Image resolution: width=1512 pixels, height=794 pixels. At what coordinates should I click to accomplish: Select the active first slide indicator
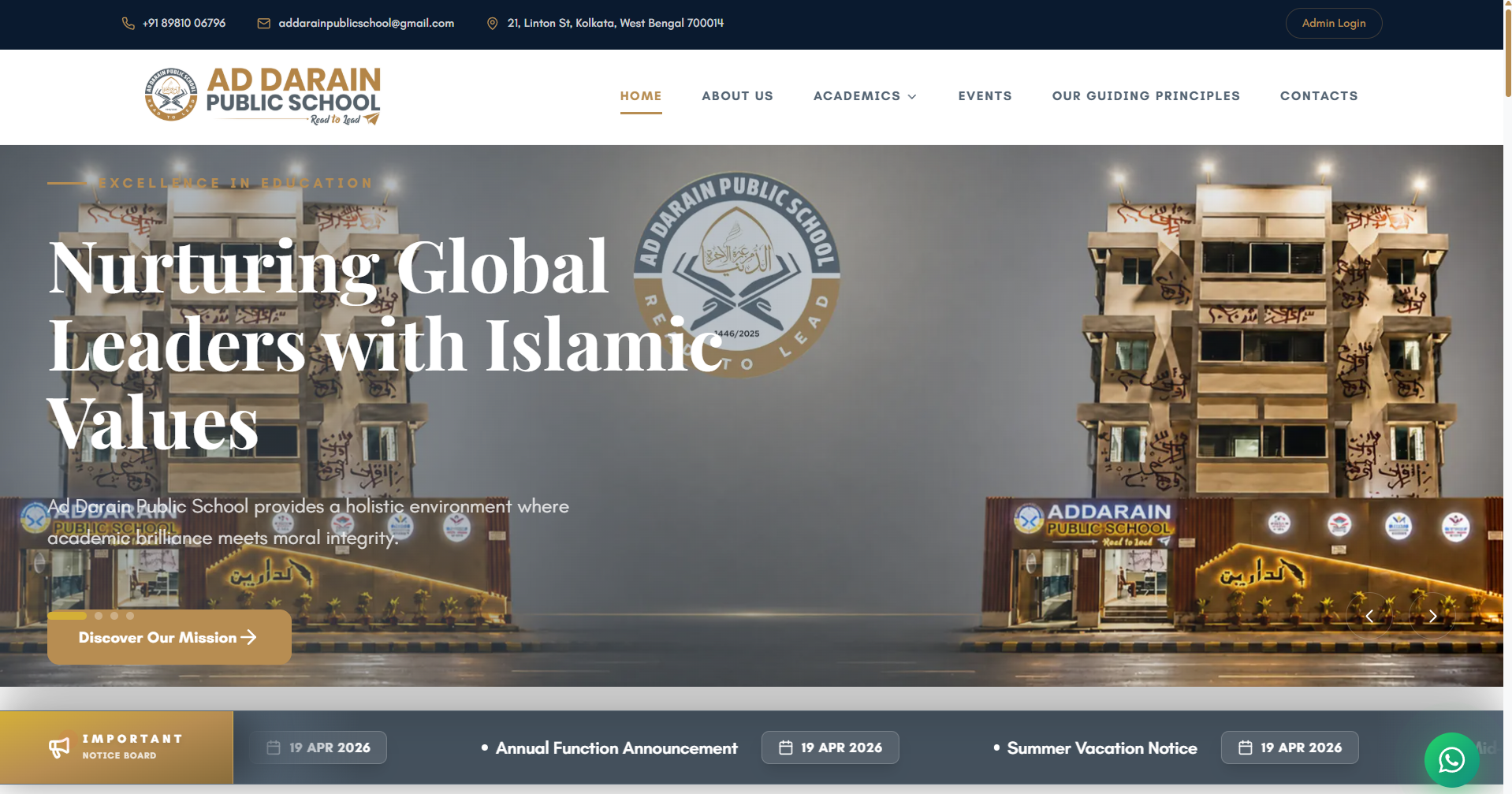tap(67, 616)
